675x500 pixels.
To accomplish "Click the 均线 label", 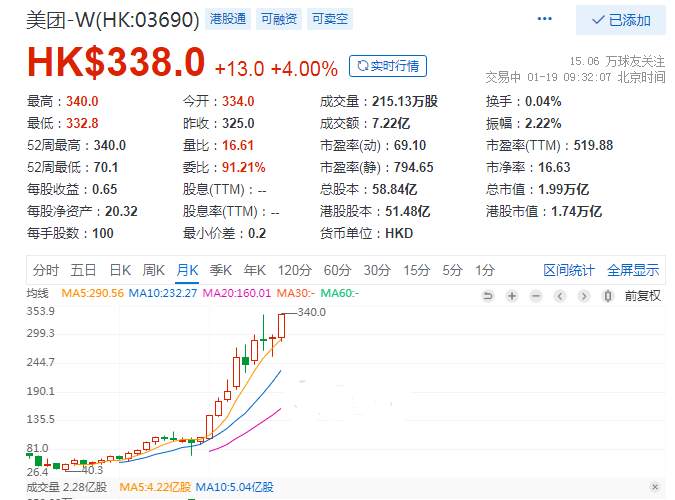I will 37,293.
